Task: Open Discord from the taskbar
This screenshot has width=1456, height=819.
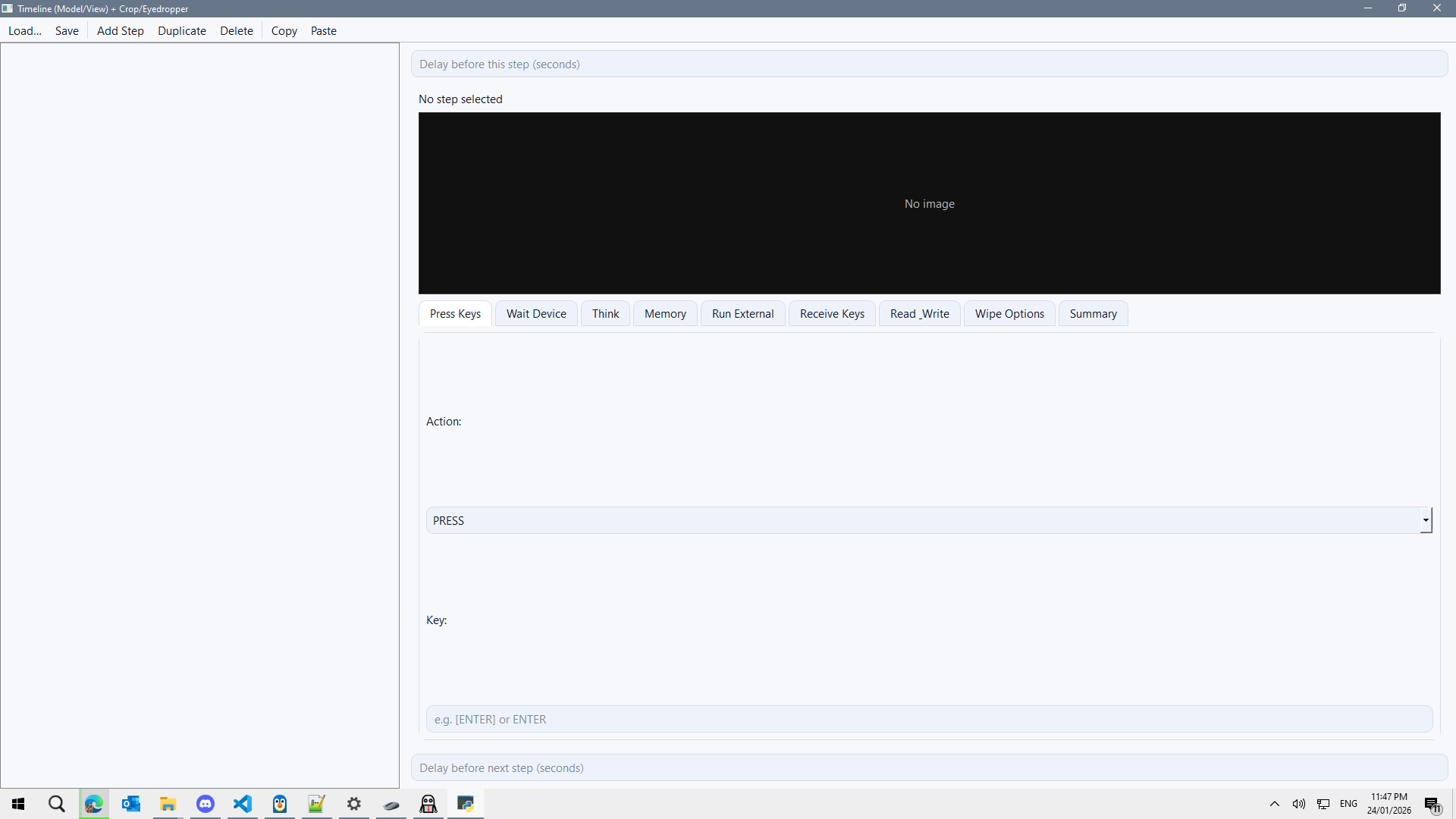Action: coord(205,804)
